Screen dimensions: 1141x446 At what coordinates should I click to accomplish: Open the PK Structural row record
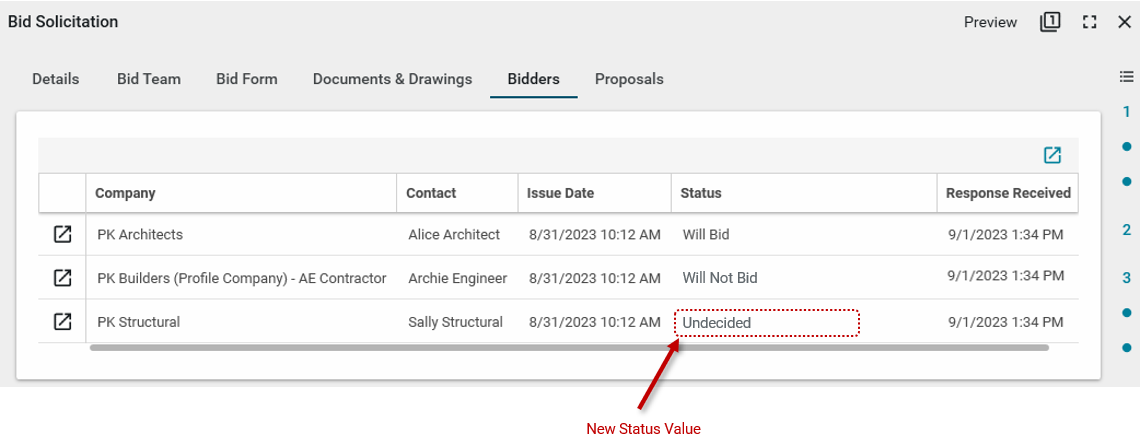pos(62,322)
